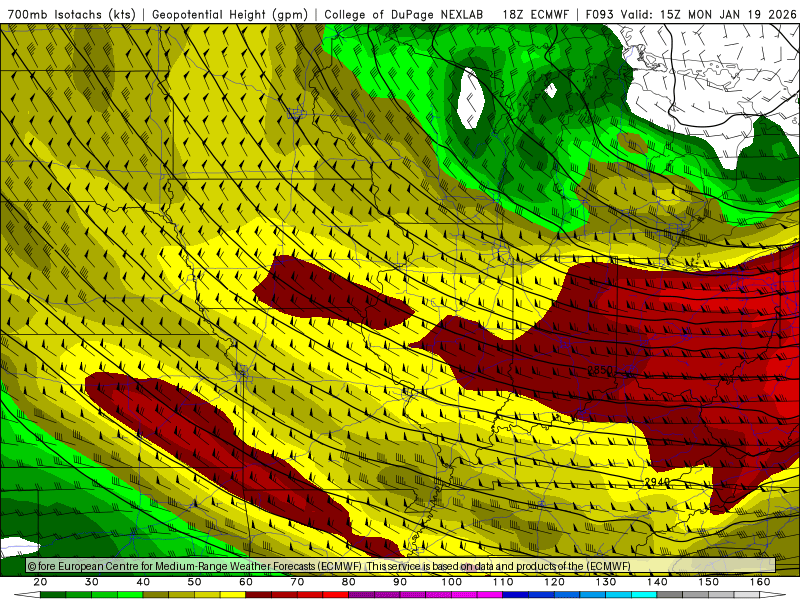Click the 90 kt legend label

coord(400,582)
